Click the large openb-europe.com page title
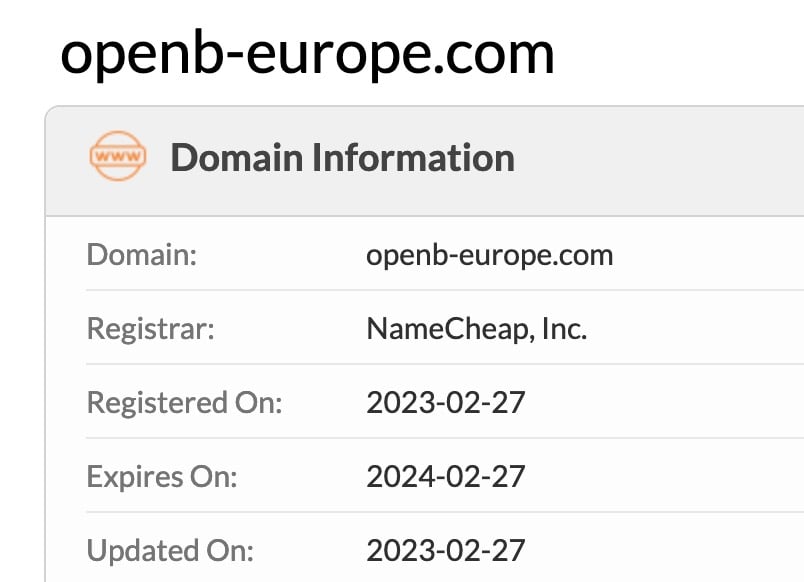The height and width of the screenshot is (582, 804). pyautogui.click(x=307, y=53)
